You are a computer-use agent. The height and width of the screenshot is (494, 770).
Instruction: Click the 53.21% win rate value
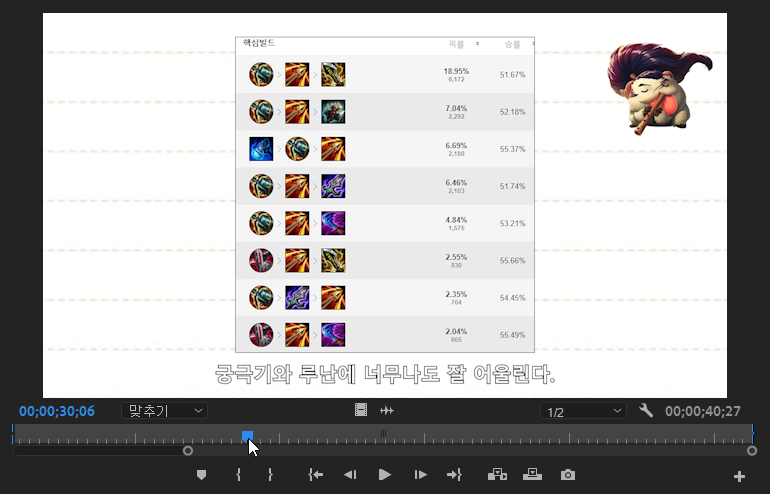(512, 223)
